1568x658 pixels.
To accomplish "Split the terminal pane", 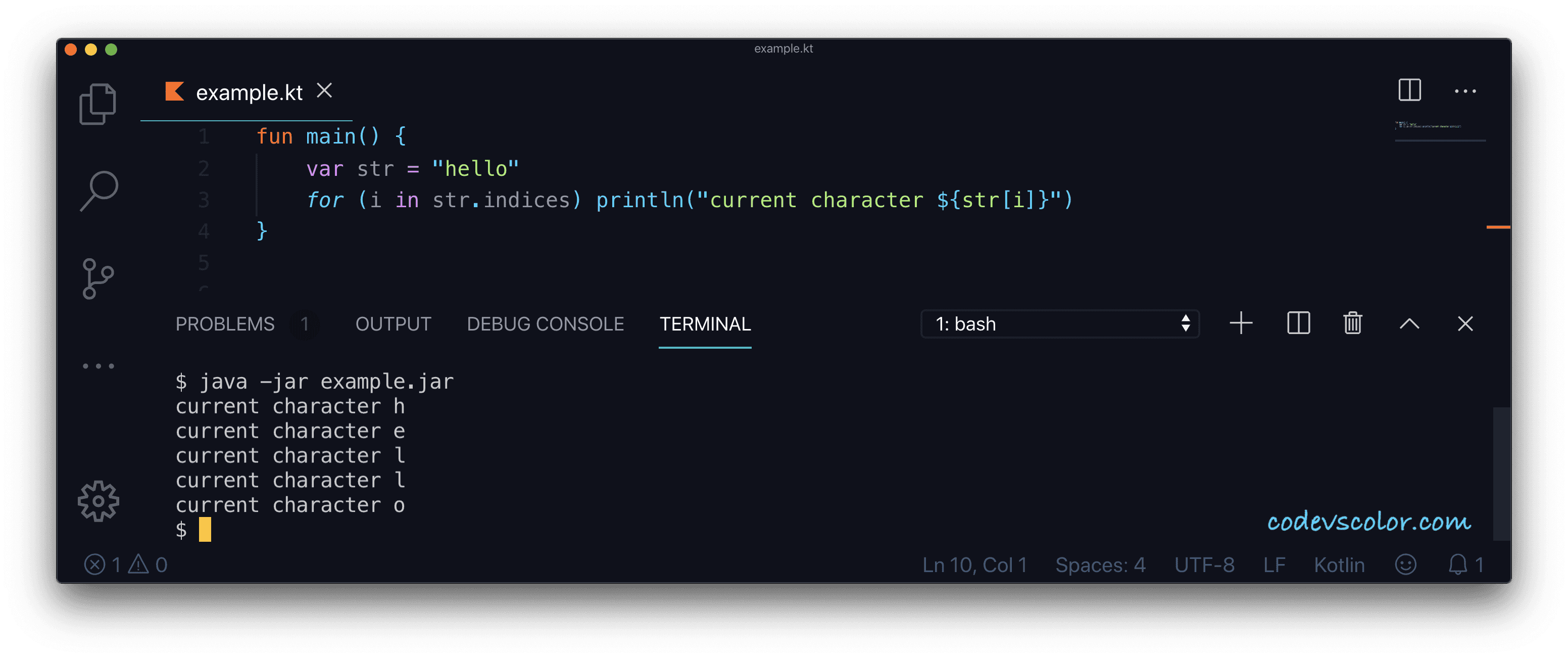I will tap(1298, 323).
